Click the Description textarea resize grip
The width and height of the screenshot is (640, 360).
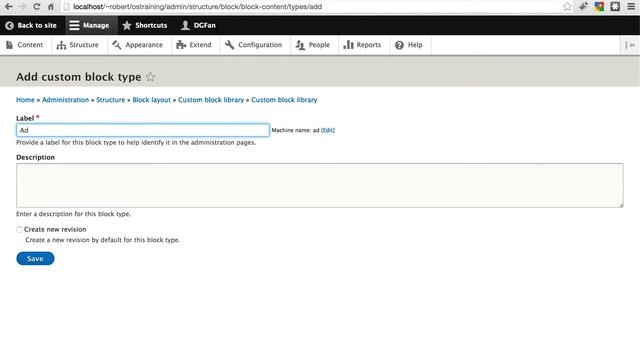pyautogui.click(x=621, y=205)
